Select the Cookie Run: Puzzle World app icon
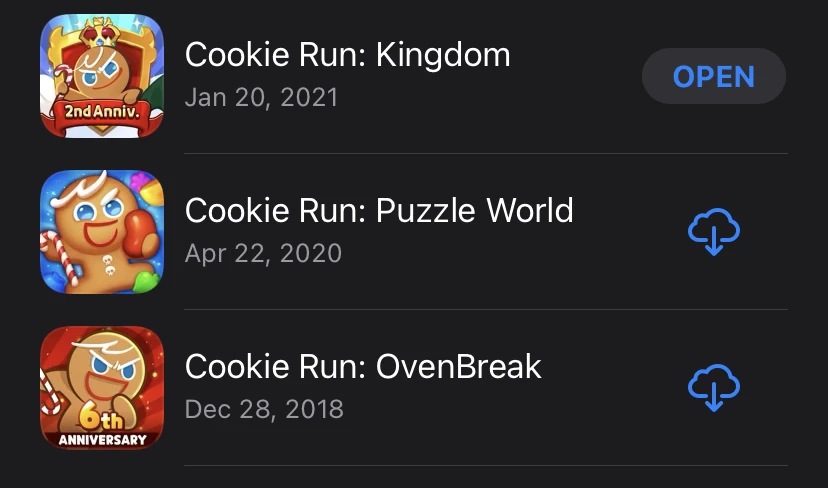Viewport: 828px width, 488px height. (x=102, y=231)
